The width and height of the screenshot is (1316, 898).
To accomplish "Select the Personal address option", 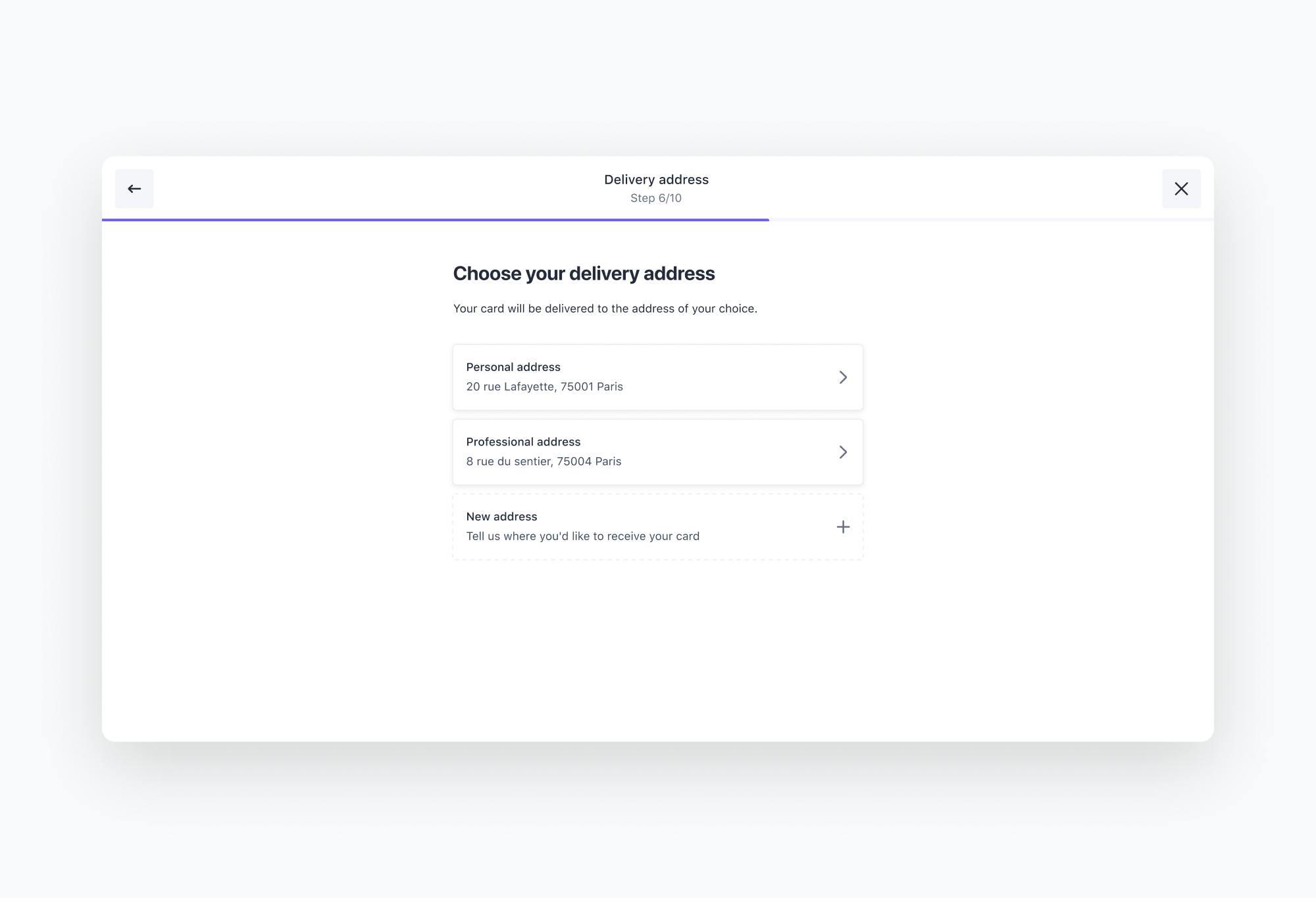I will (x=658, y=377).
